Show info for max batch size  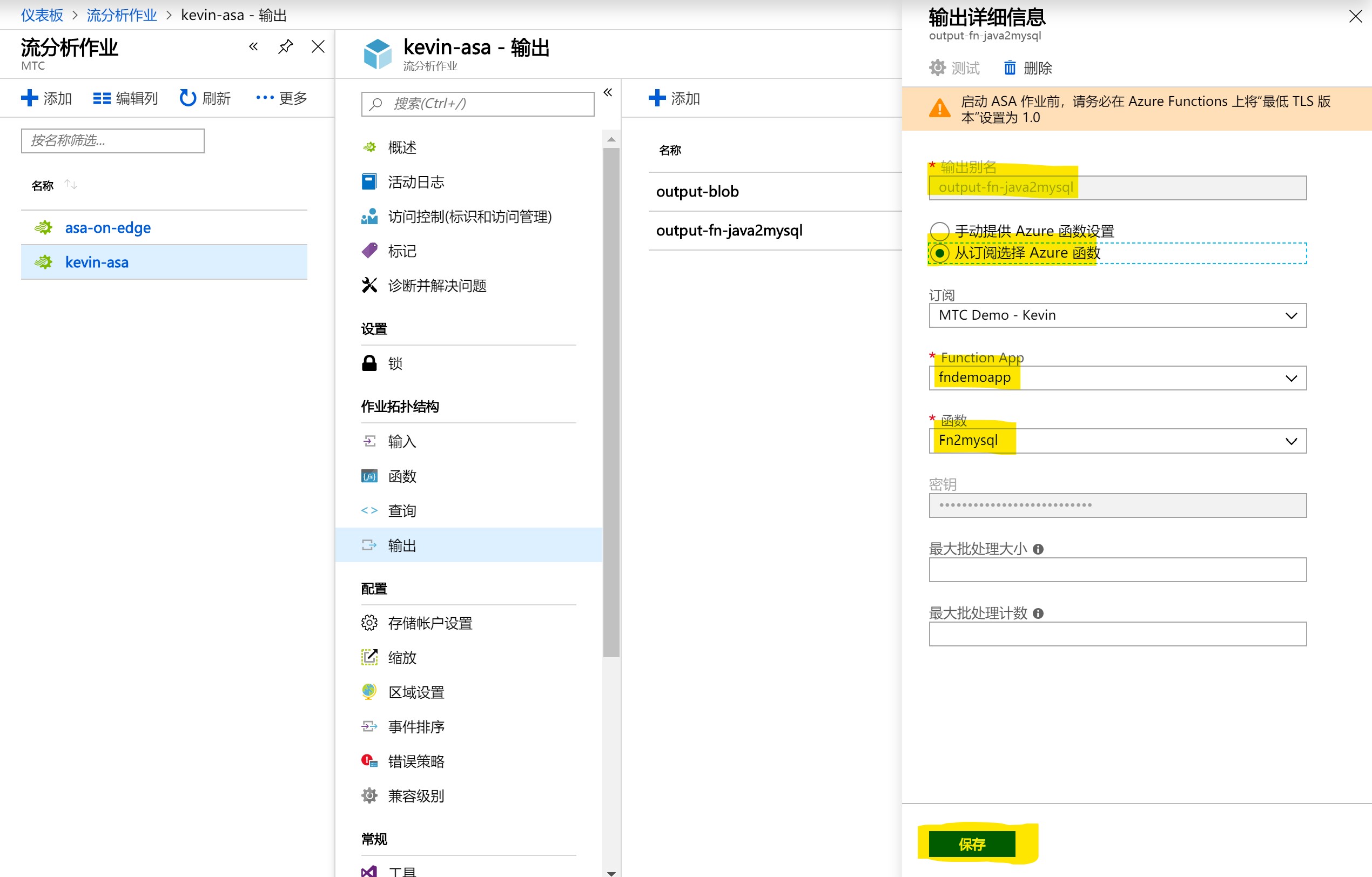(1038, 549)
